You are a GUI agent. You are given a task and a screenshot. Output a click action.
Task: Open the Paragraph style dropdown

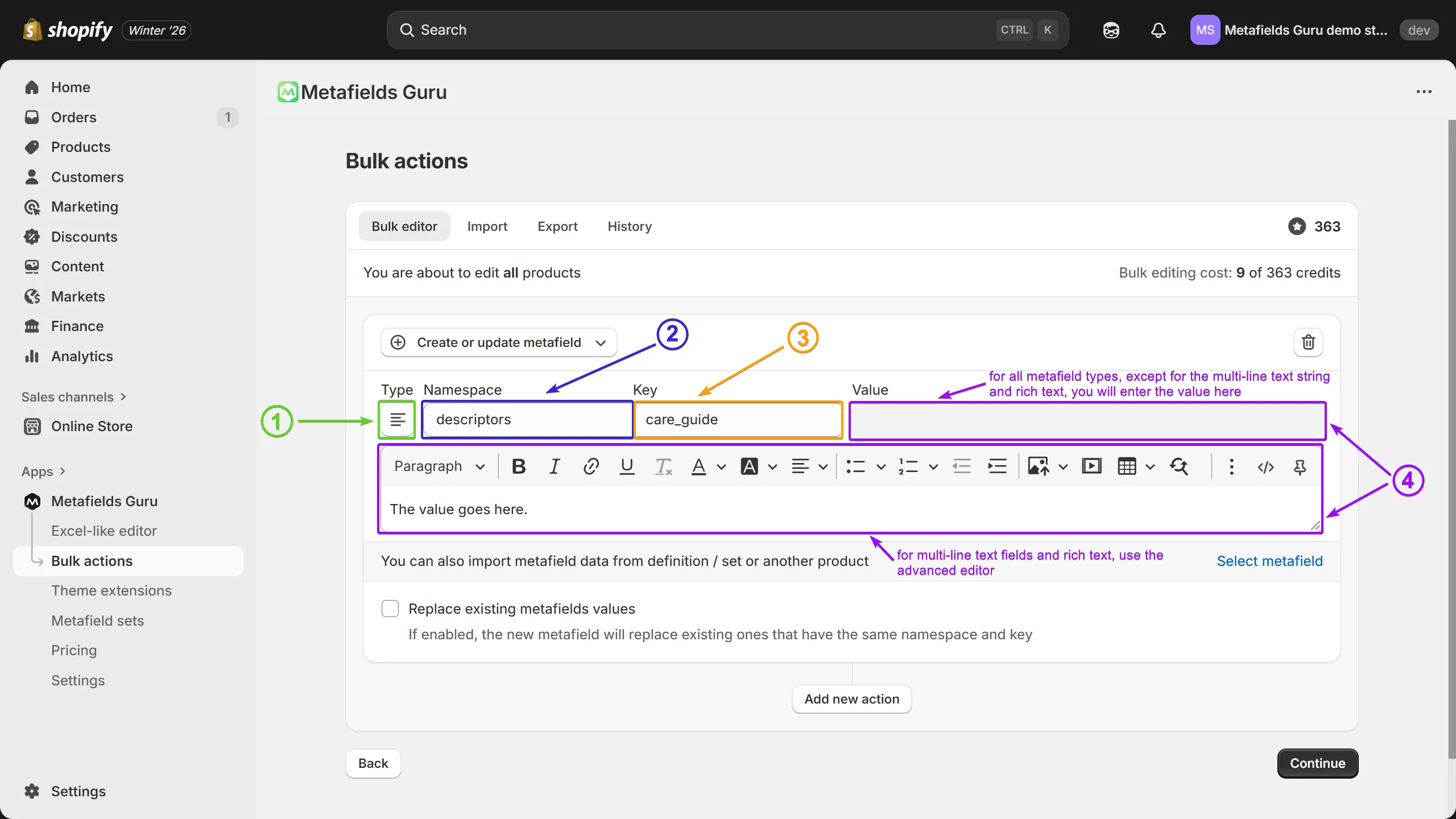(x=439, y=467)
